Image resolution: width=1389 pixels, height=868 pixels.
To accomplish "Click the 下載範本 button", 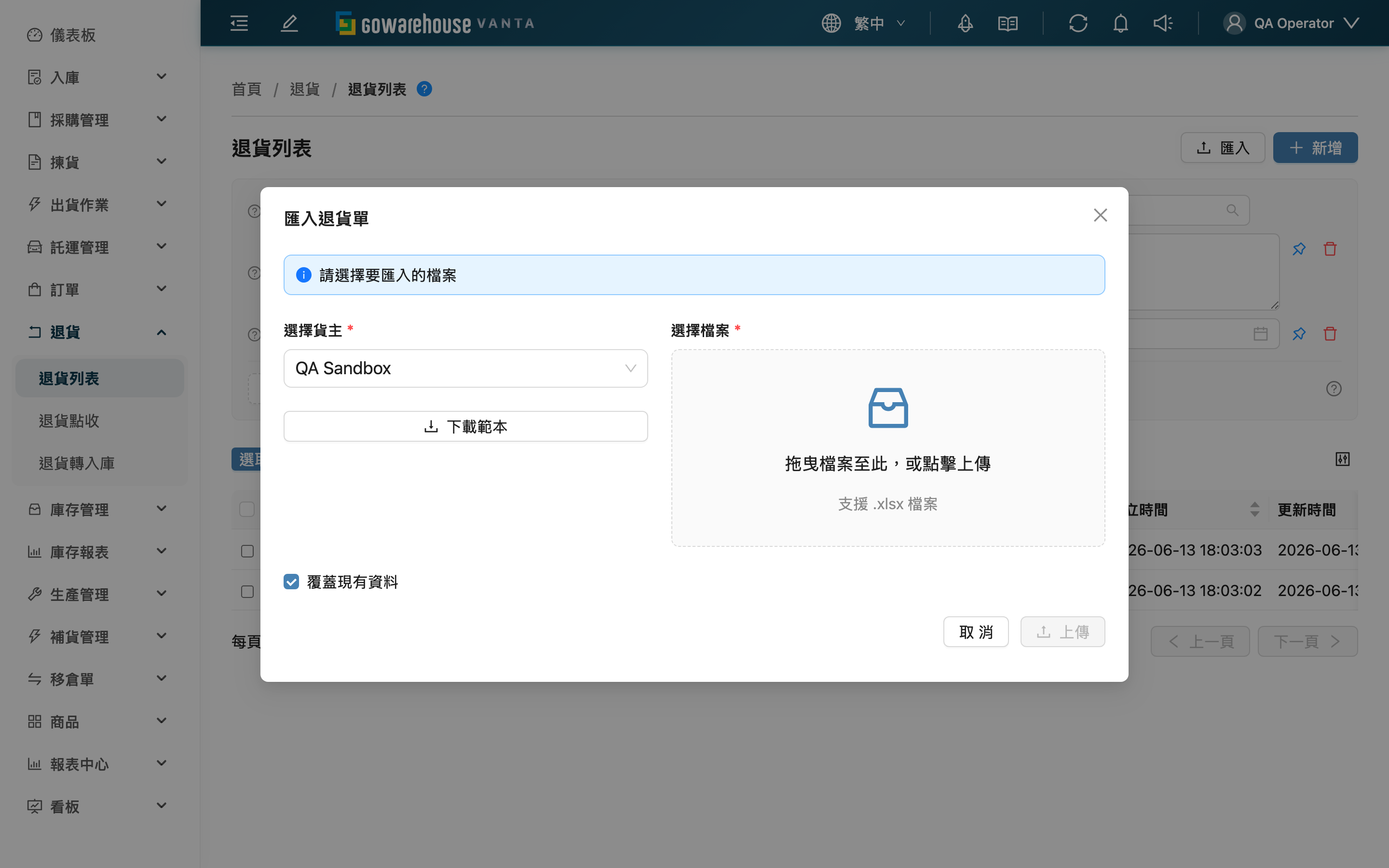I will (x=465, y=426).
